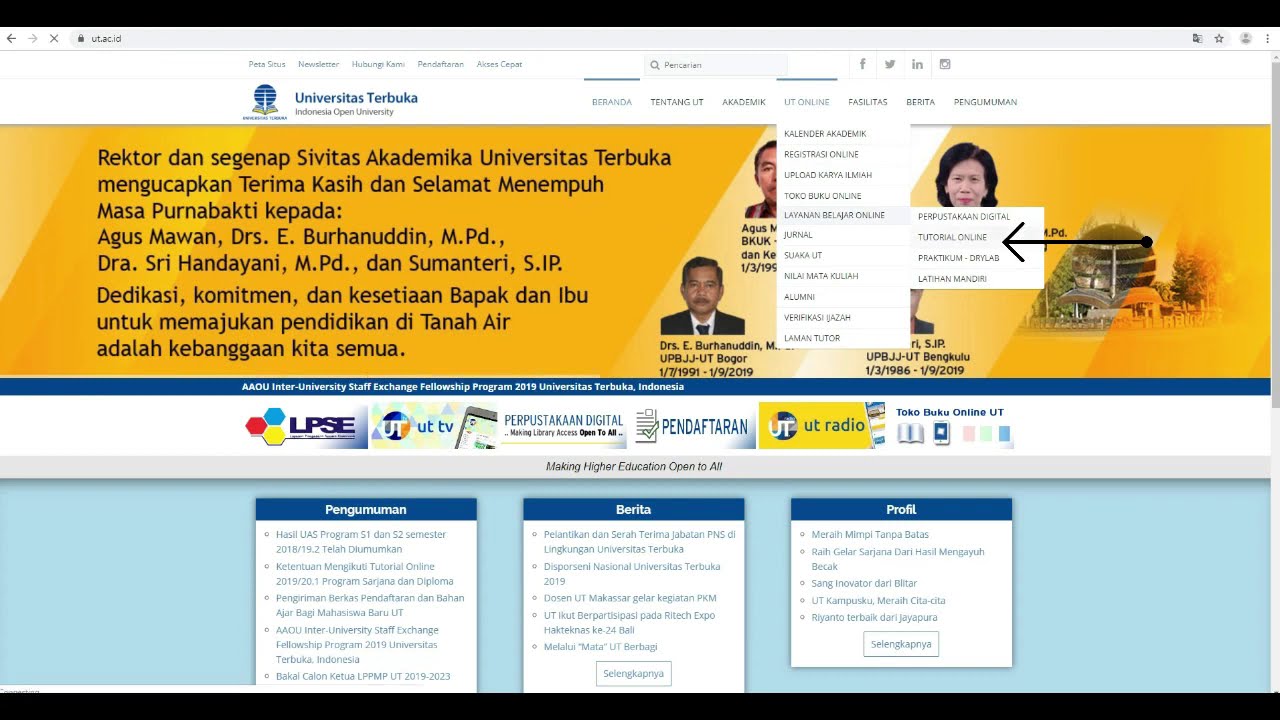Viewport: 1280px width, 720px height.
Task: Open the Toko Buku Online UT banner
Action: click(951, 426)
